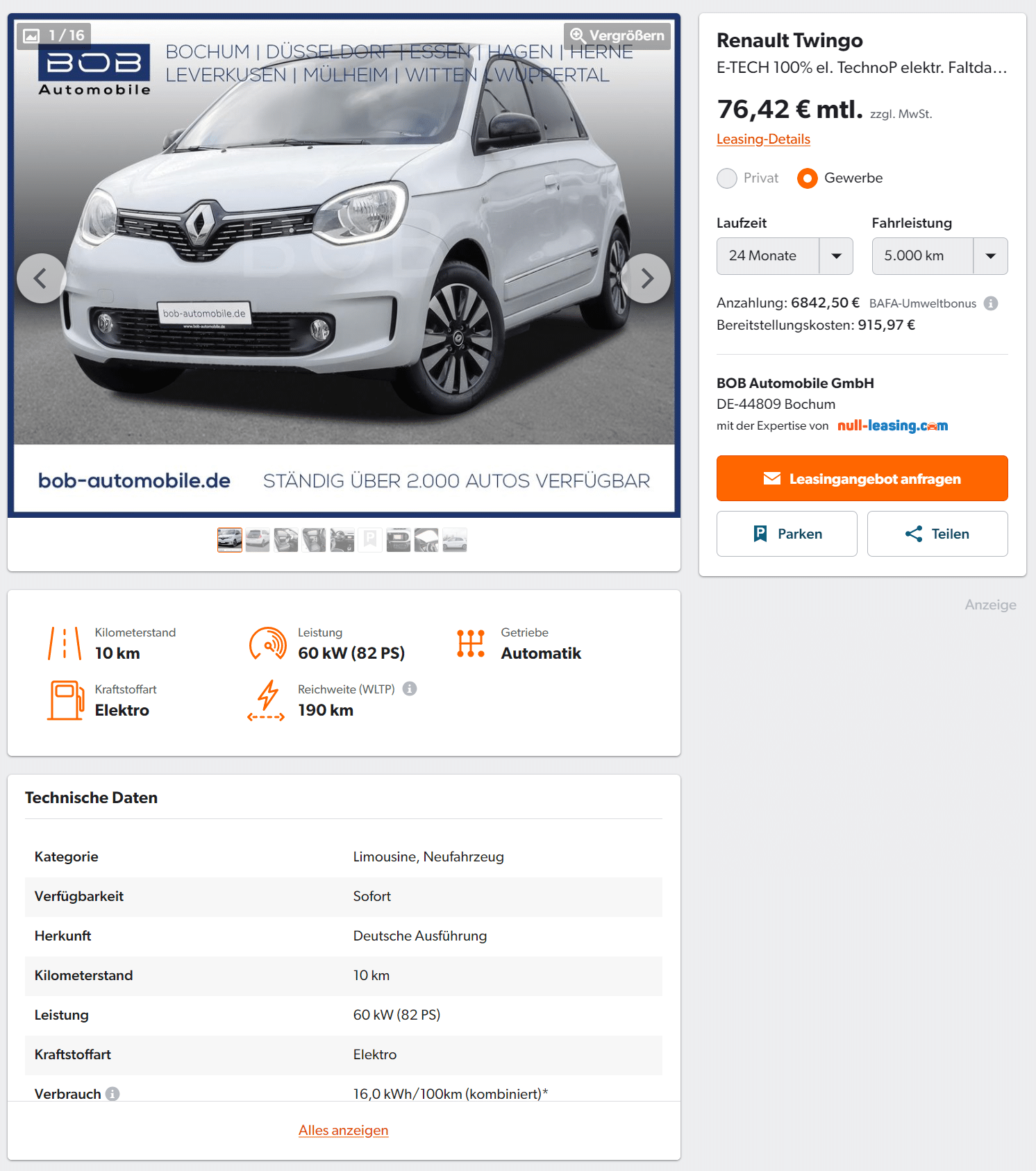Click the Technische Daten heading
Screen dimensions: 1036x1171
click(x=91, y=798)
